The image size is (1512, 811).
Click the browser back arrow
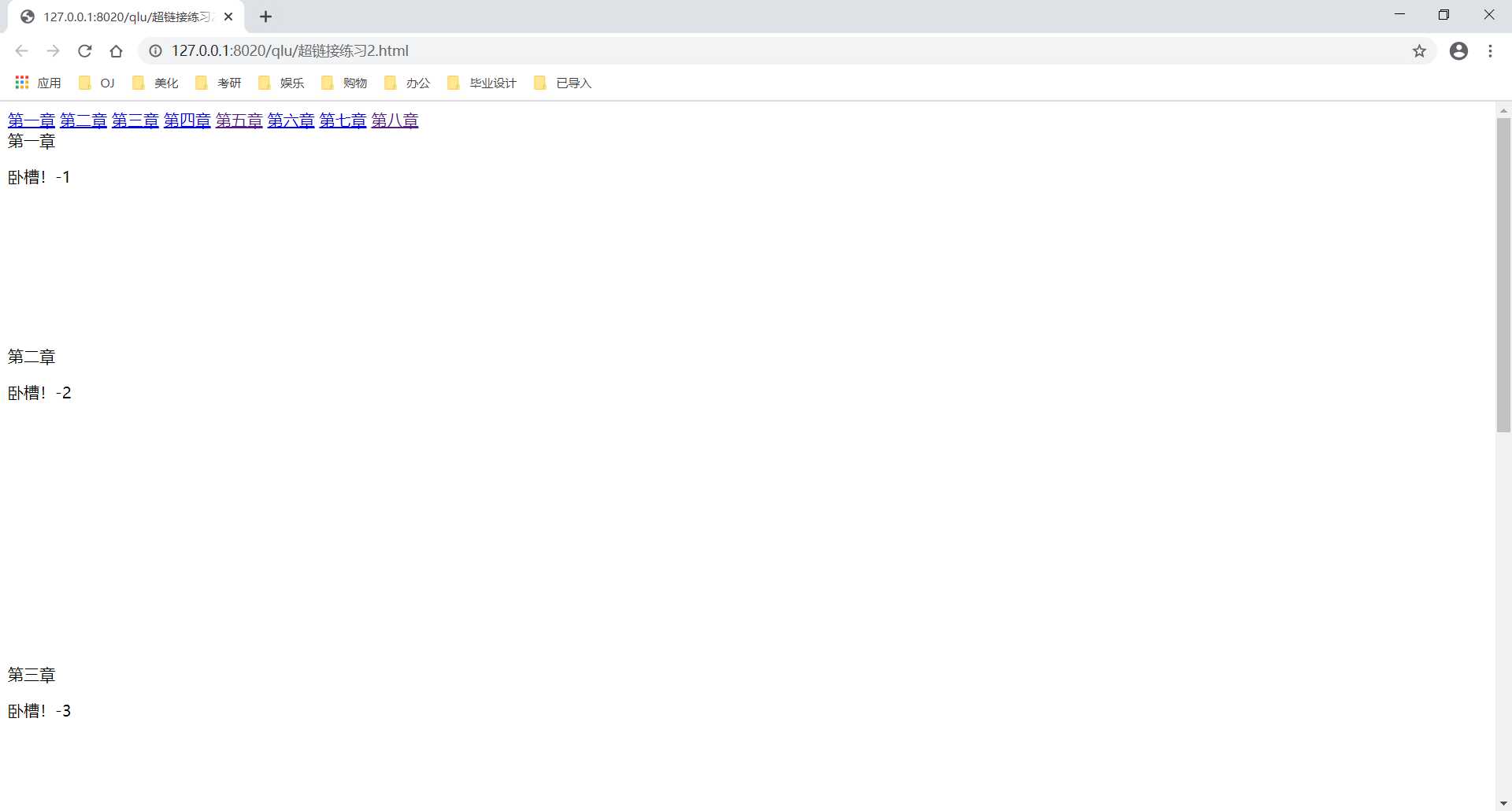(x=21, y=51)
